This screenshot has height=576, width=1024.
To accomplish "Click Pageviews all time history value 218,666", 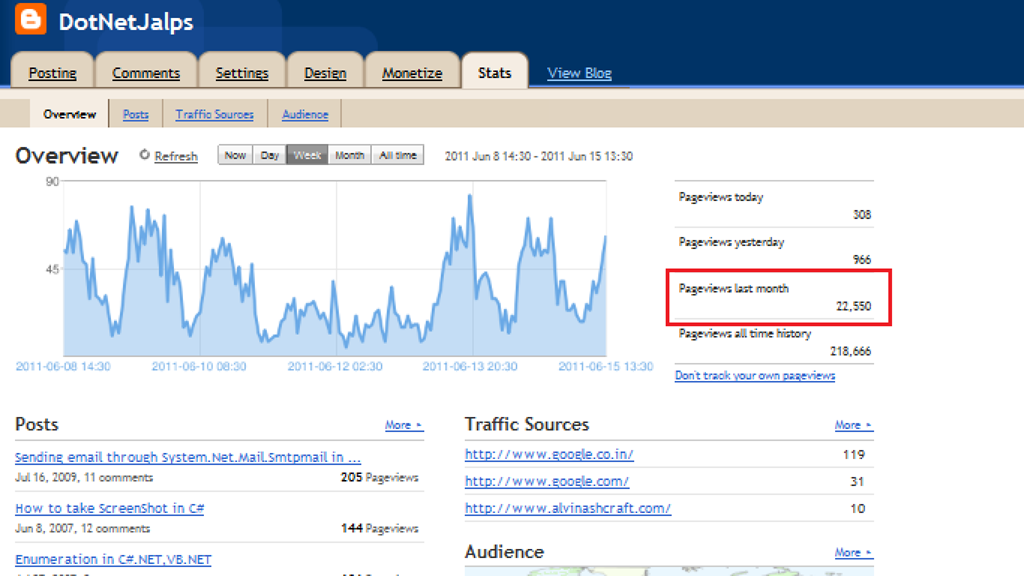I will click(x=850, y=351).
